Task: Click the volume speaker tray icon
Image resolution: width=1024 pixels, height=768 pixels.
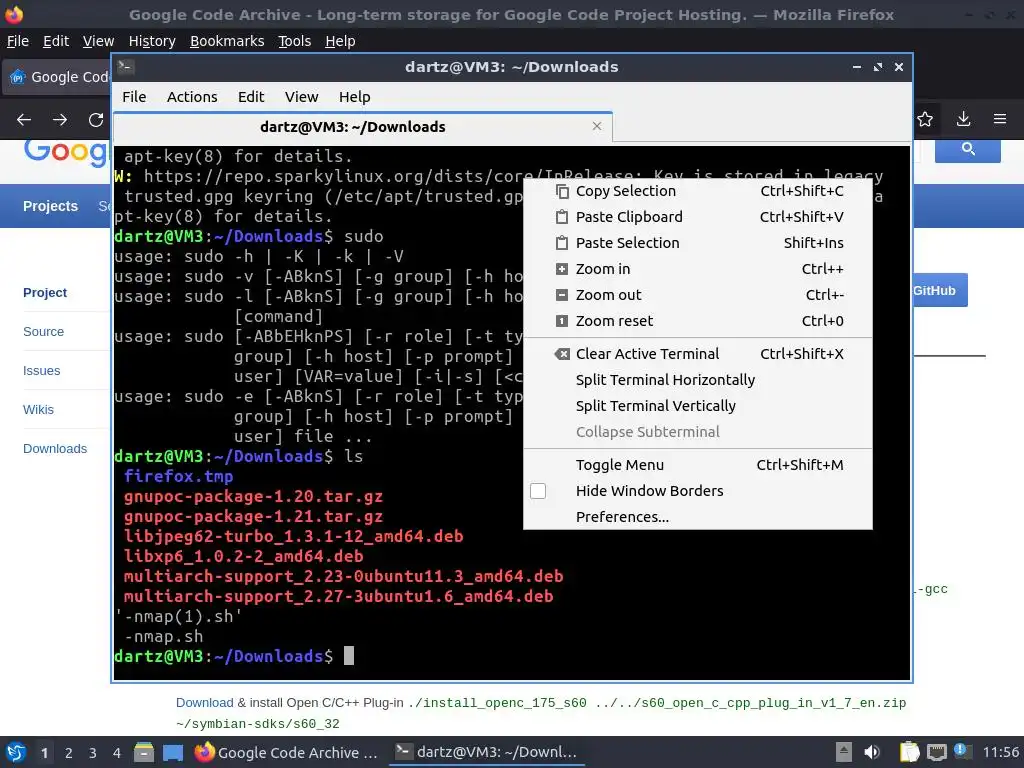Action: pyautogui.click(x=872, y=752)
